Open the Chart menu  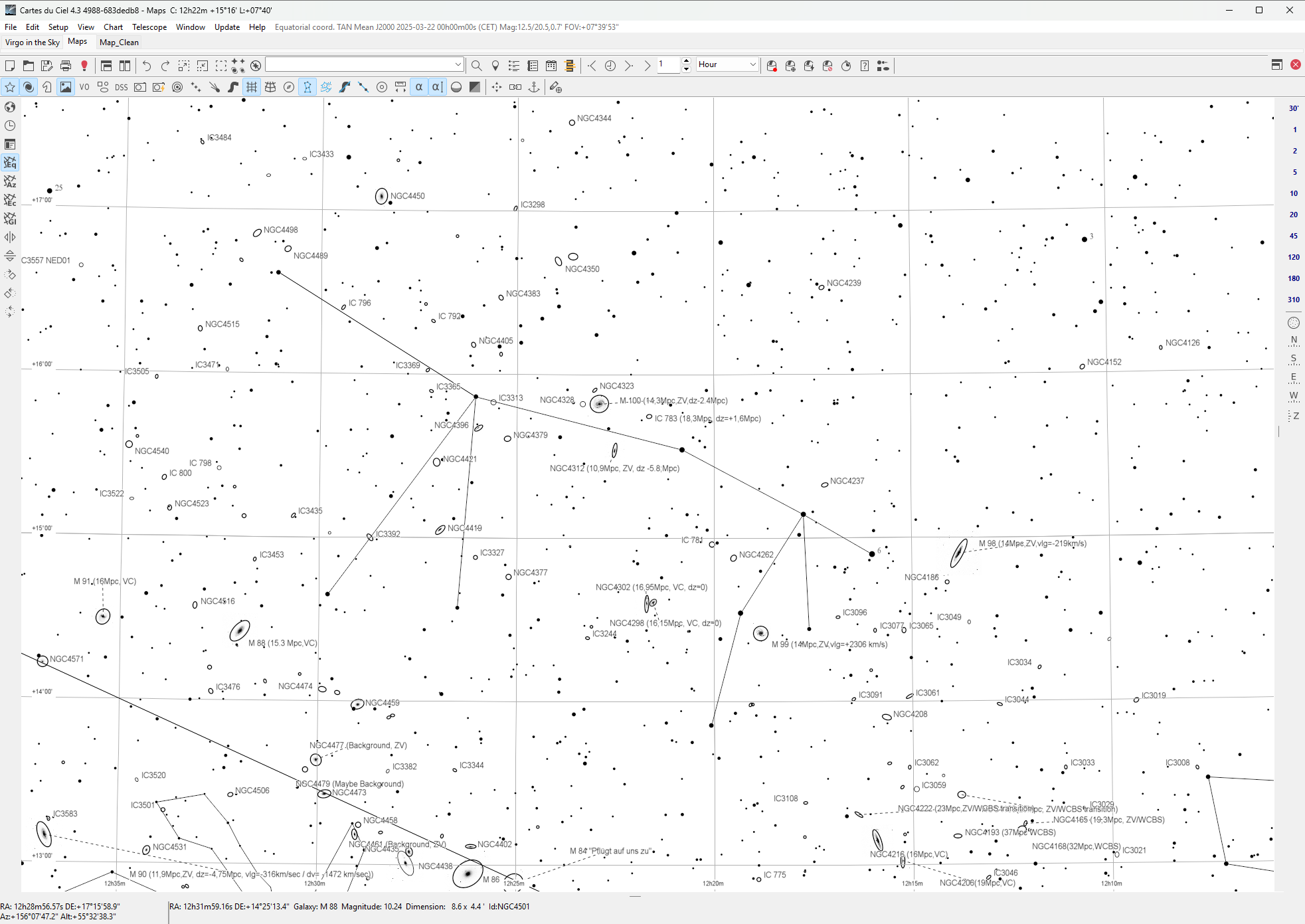[114, 27]
